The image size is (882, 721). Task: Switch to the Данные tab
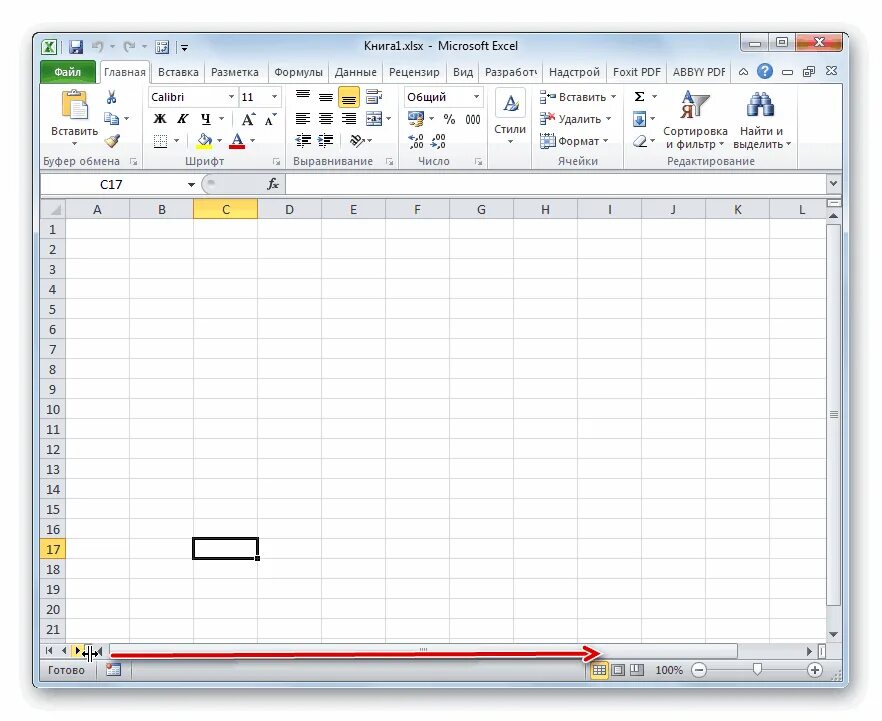356,72
